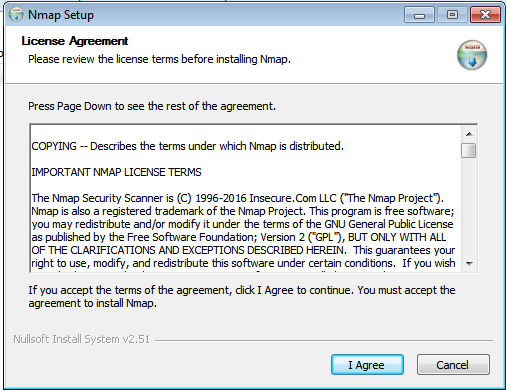506x390 pixels.
Task: Click the License Agreement heading
Action: tap(75, 41)
